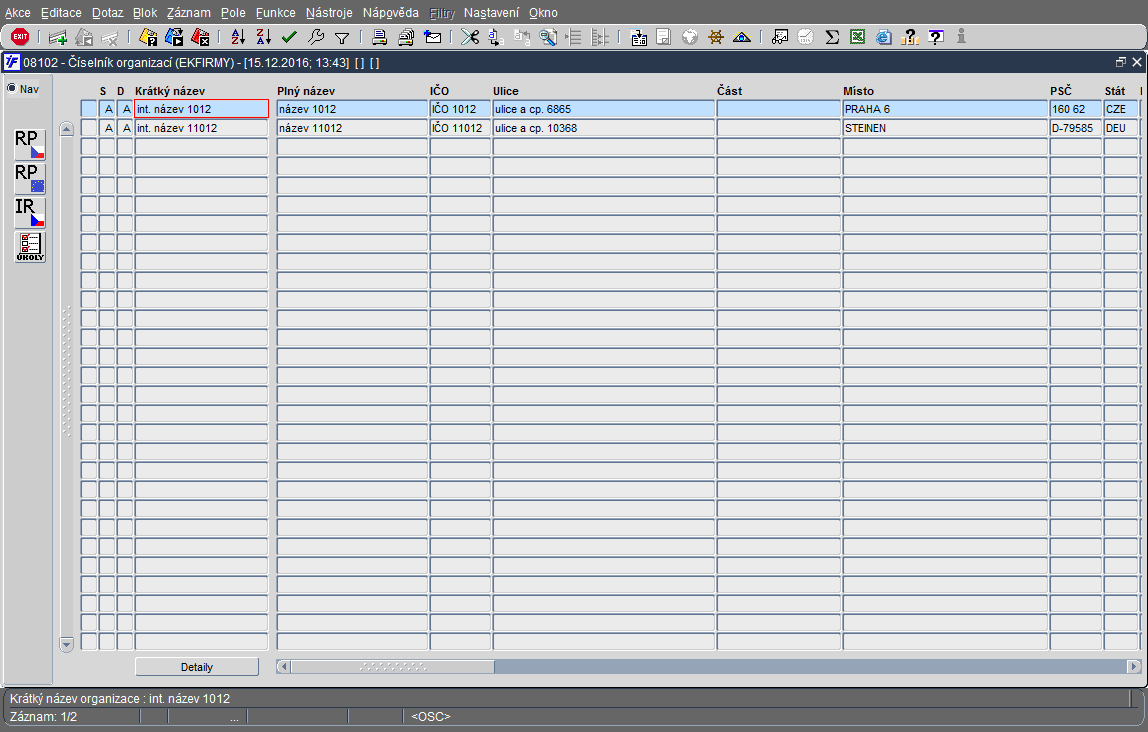Click the vertical scrollbar down arrow

pyautogui.click(x=67, y=644)
